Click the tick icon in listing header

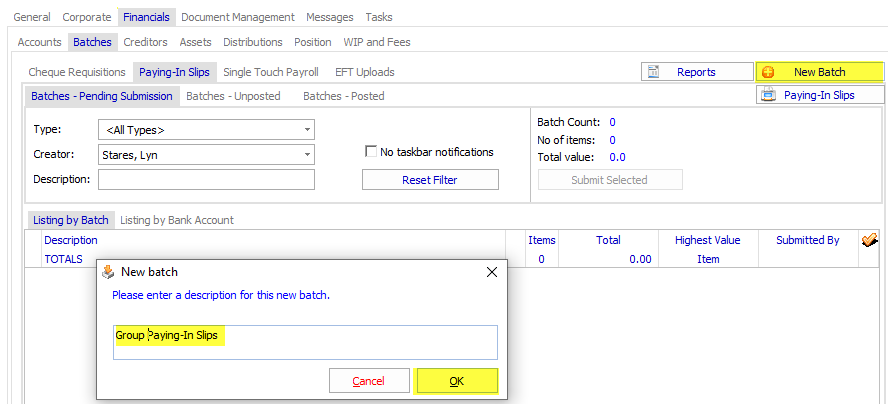click(x=869, y=240)
